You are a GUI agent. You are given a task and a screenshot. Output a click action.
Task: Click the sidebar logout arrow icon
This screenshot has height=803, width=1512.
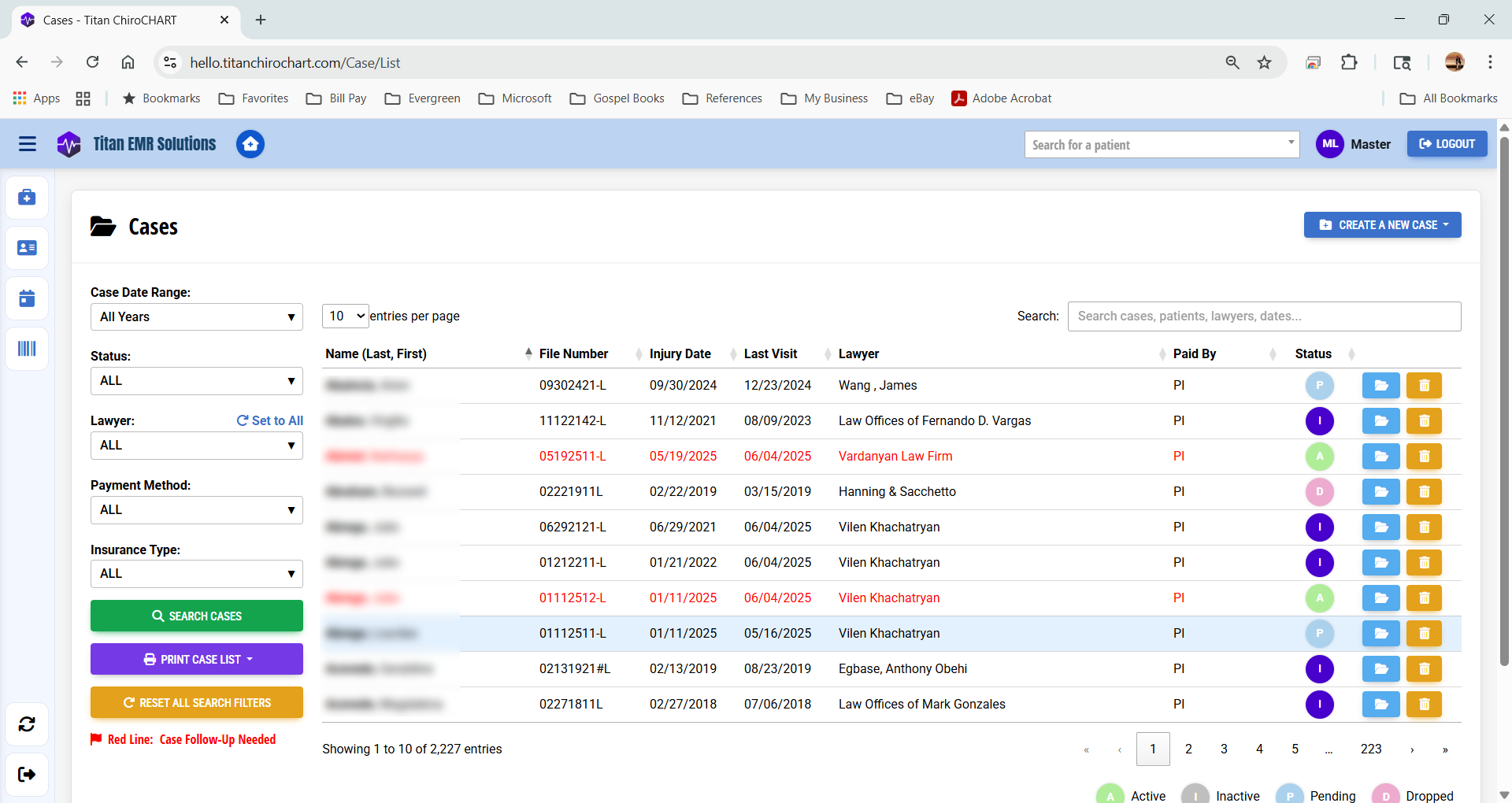click(27, 774)
